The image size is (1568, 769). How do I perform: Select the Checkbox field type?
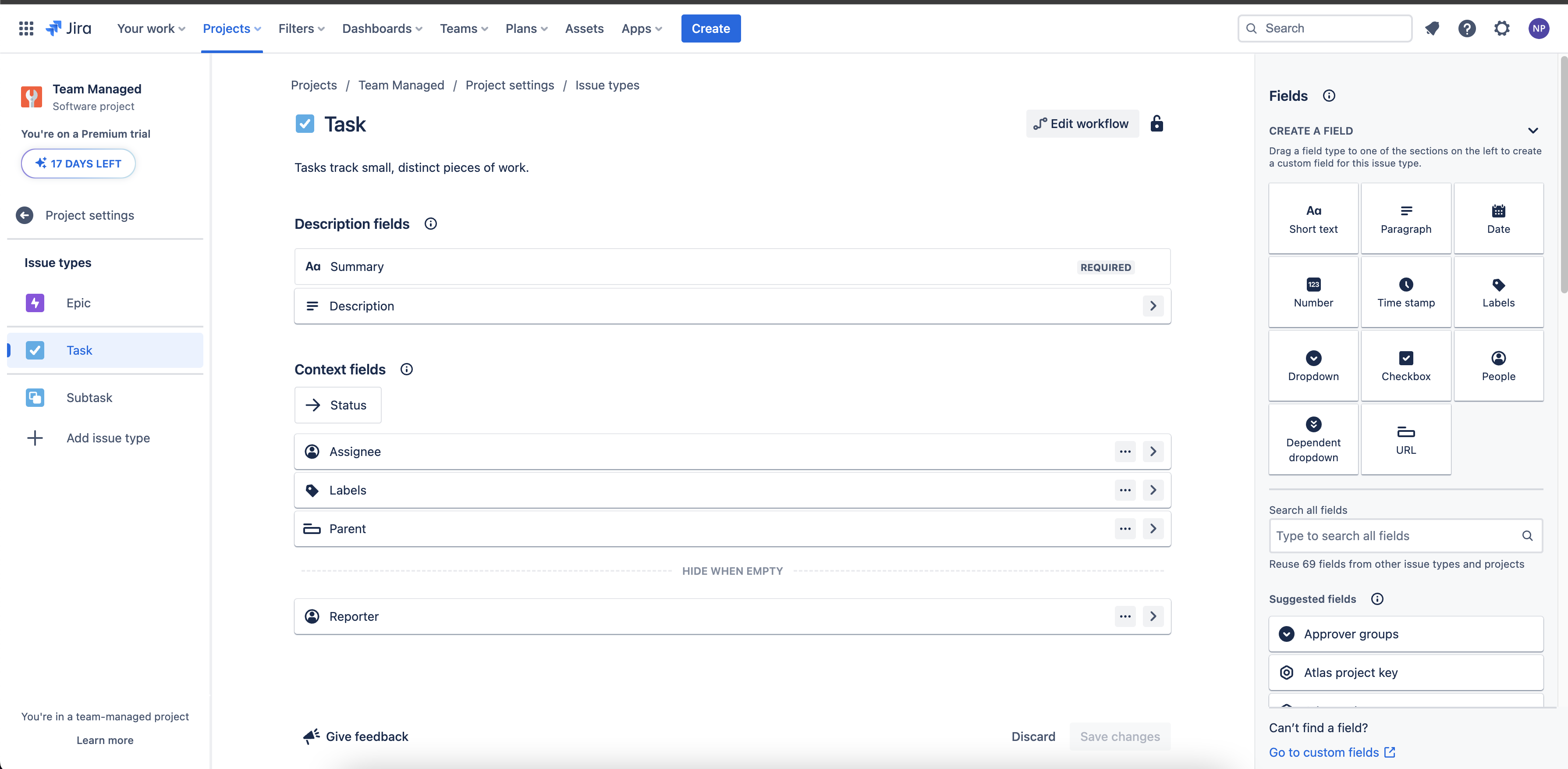pyautogui.click(x=1406, y=365)
